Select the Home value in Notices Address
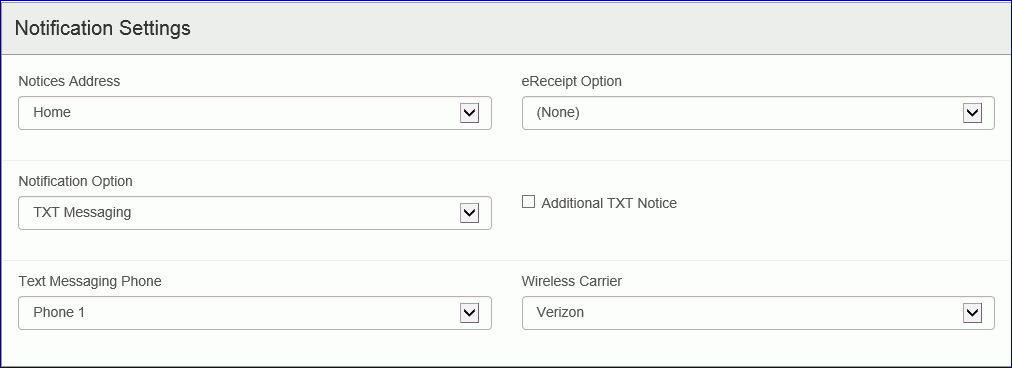The width and height of the screenshot is (1012, 368). click(x=52, y=112)
